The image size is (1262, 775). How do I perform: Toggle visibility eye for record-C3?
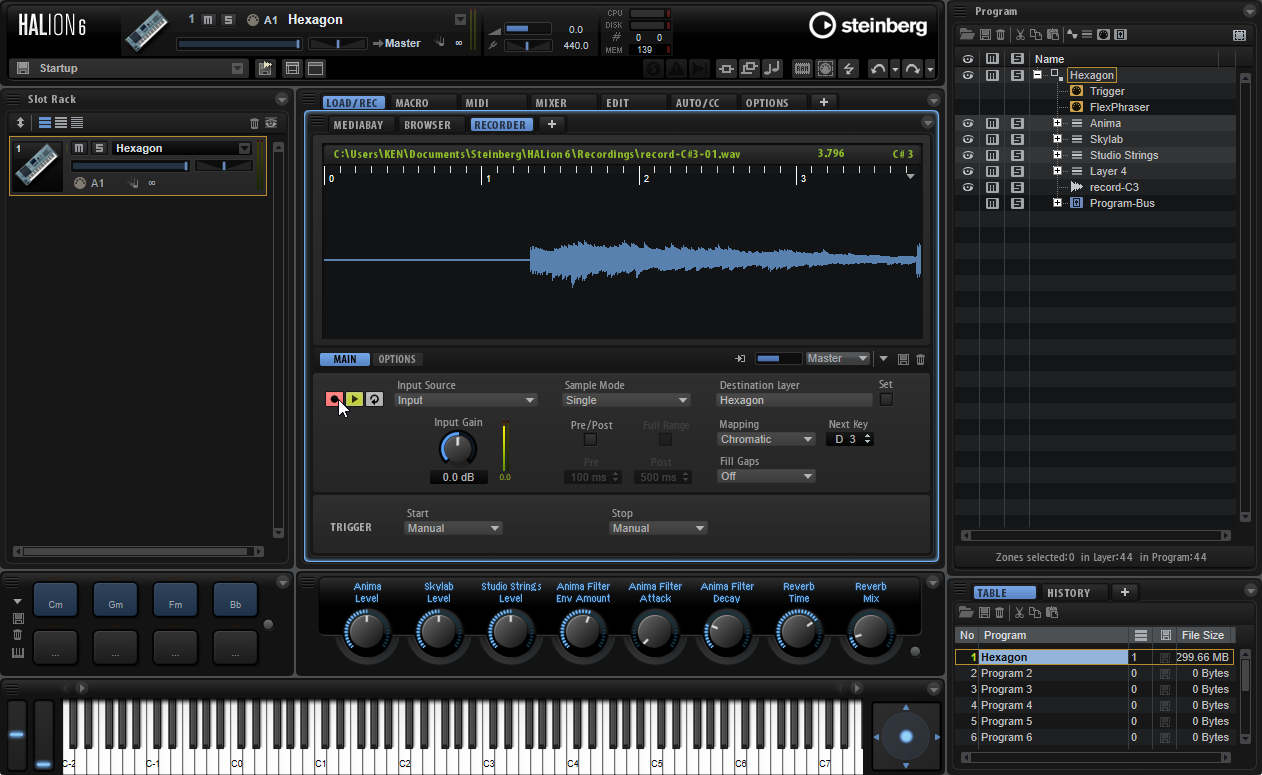[967, 187]
